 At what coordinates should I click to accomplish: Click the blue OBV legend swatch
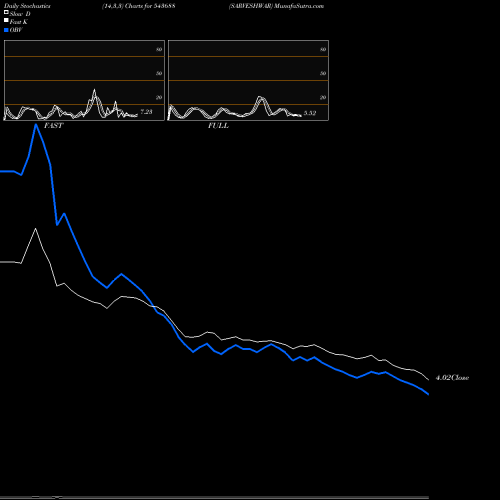coord(6,30)
